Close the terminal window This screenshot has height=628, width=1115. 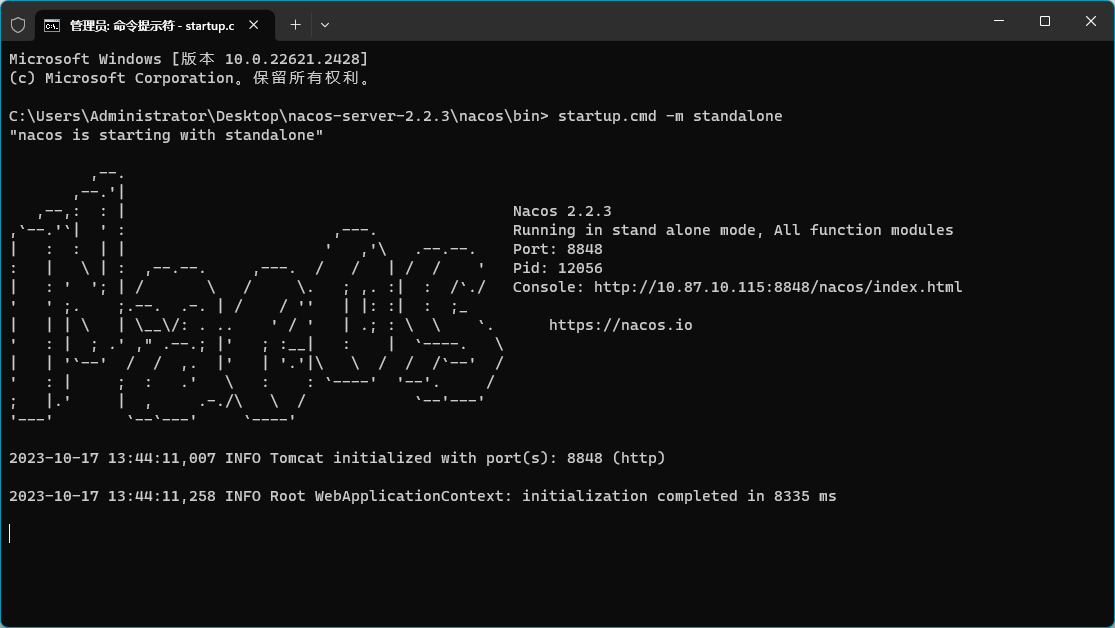(1090, 21)
